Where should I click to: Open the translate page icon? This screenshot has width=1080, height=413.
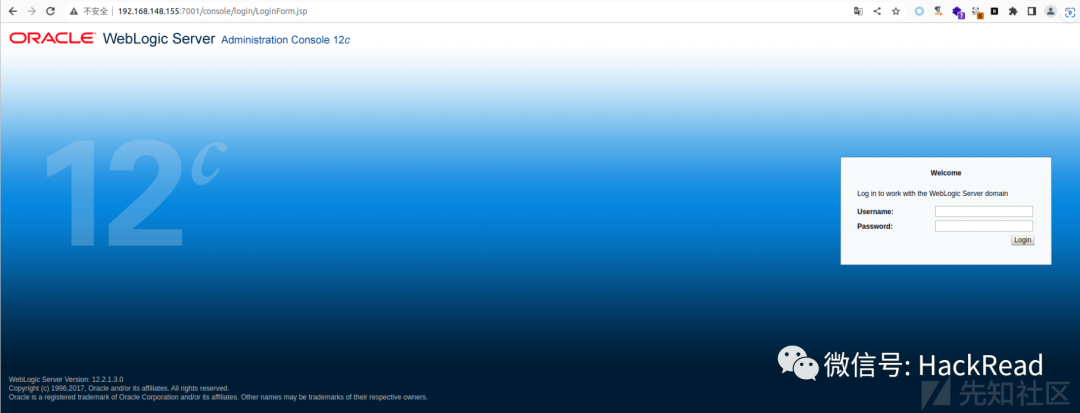click(x=858, y=11)
